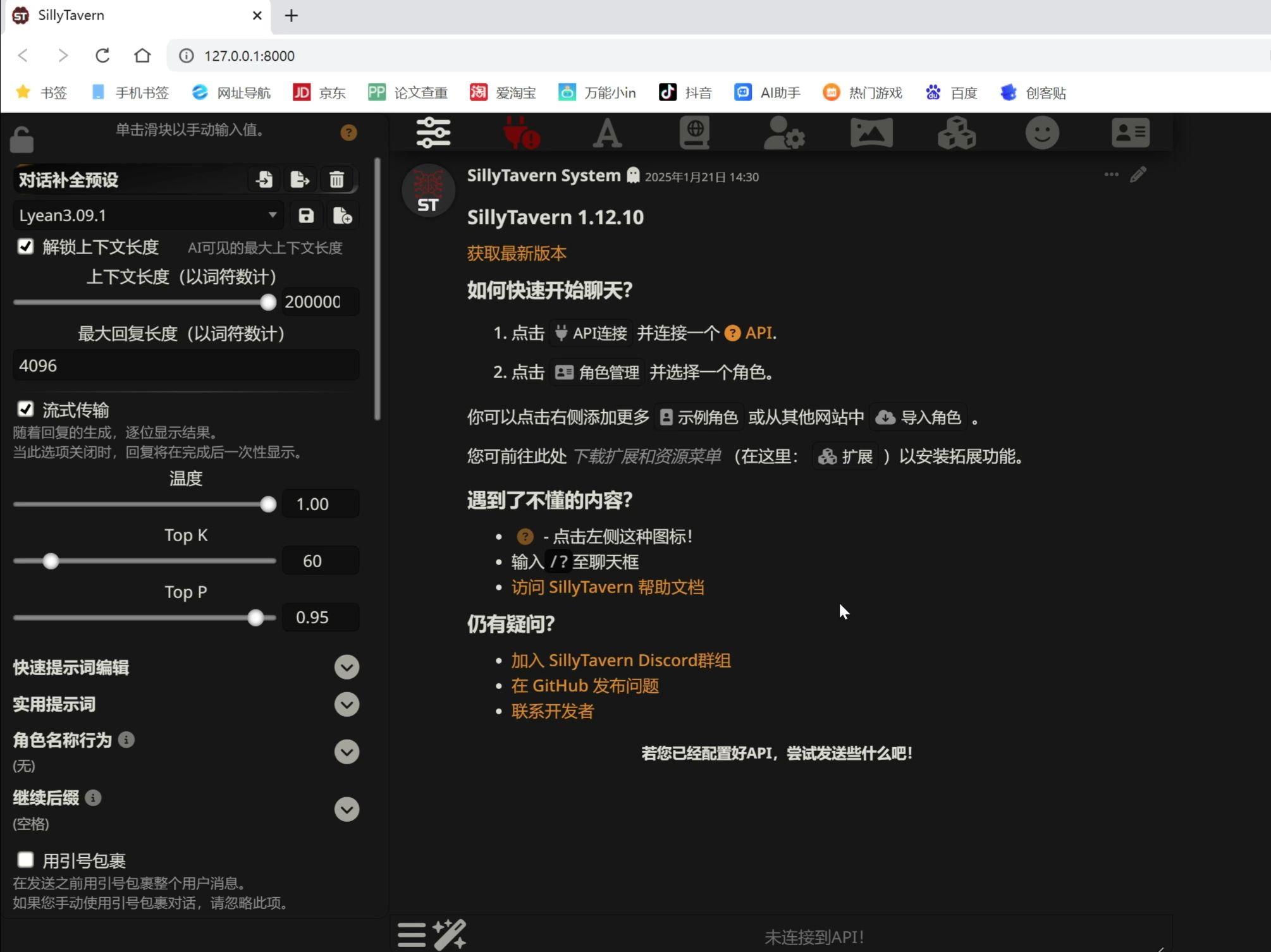1271x952 pixels.
Task: Click the 最大回复长度 4096 input field
Action: pyautogui.click(x=185, y=365)
